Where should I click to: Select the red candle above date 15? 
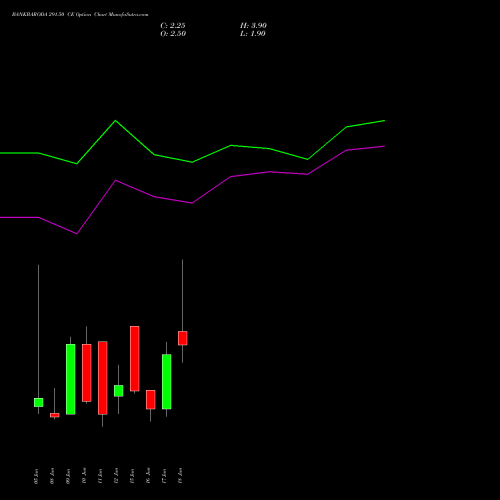tap(135, 358)
